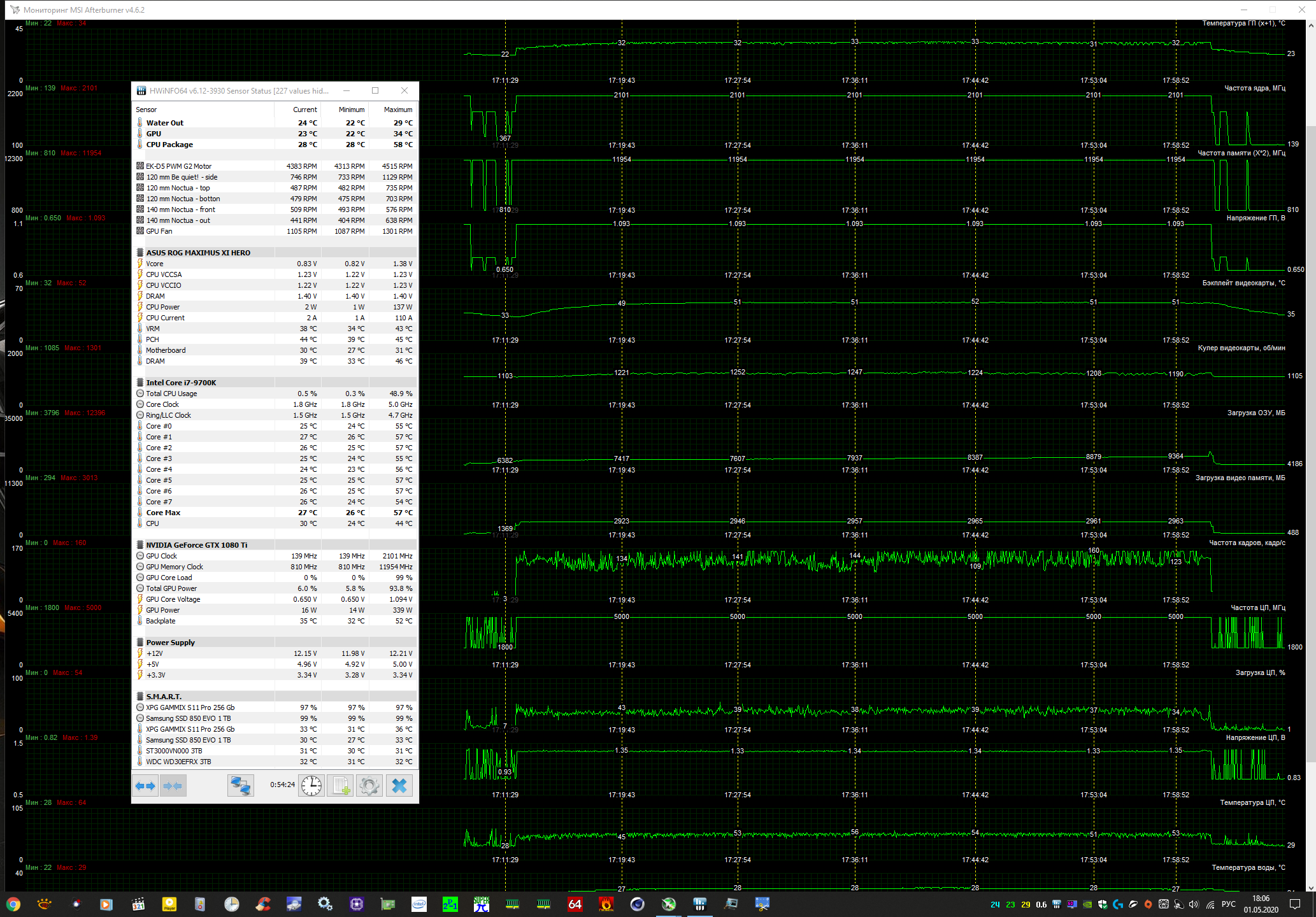Open HWiNFO sensor settings gear
Screen dimensions: 1316x917
(369, 786)
